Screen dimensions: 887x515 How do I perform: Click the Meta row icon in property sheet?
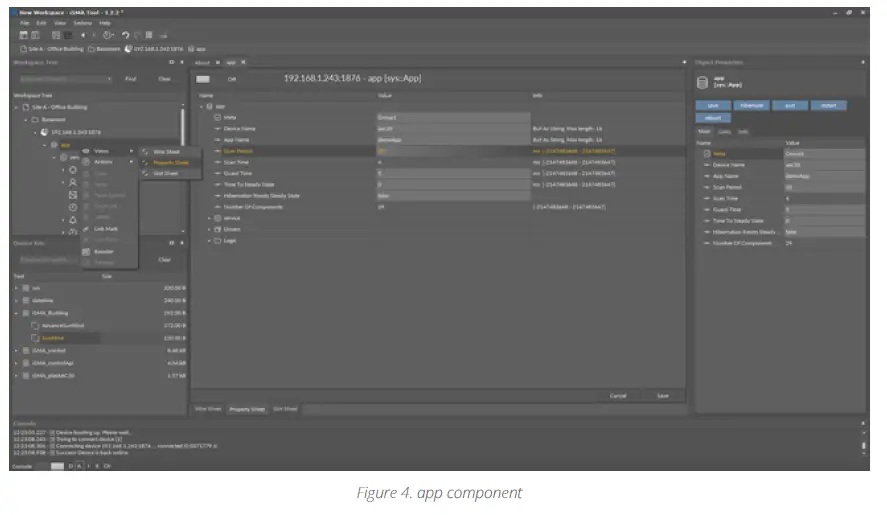point(217,117)
